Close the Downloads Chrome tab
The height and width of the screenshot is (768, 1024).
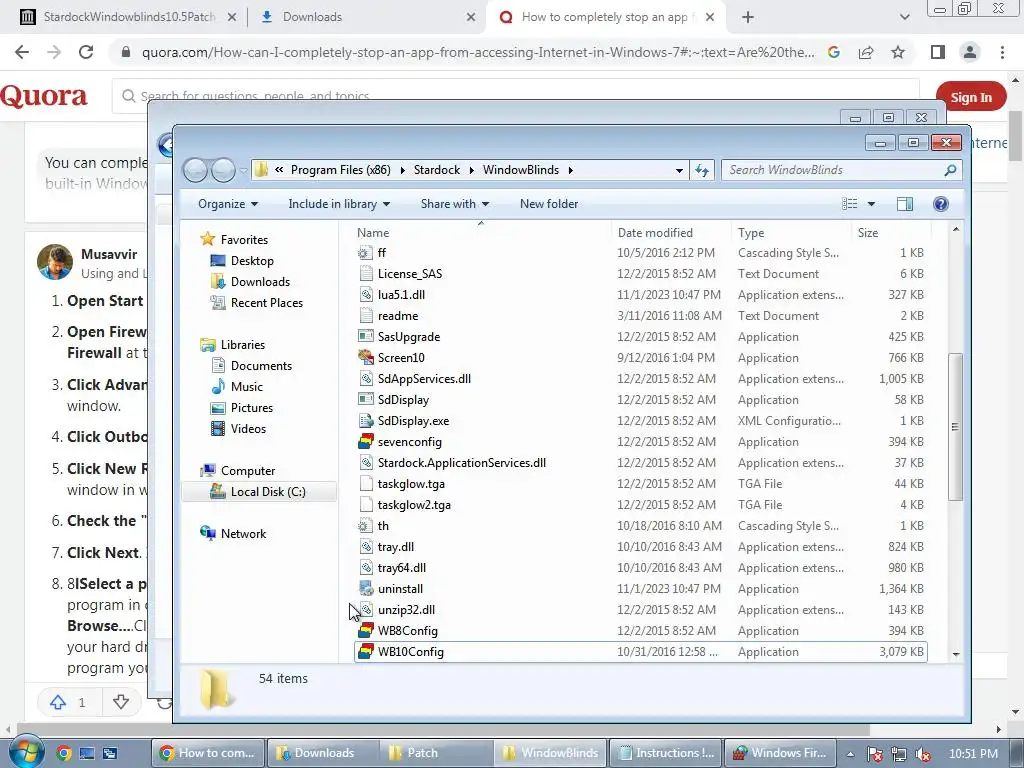click(x=471, y=18)
